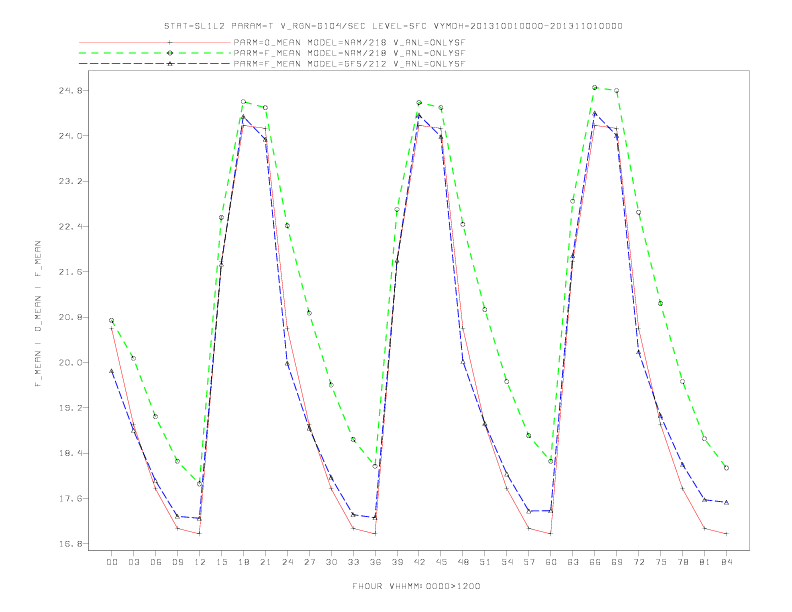Click x-axis tick label 21
Image resolution: width=792 pixels, height=612 pixels.
pyautogui.click(x=265, y=562)
